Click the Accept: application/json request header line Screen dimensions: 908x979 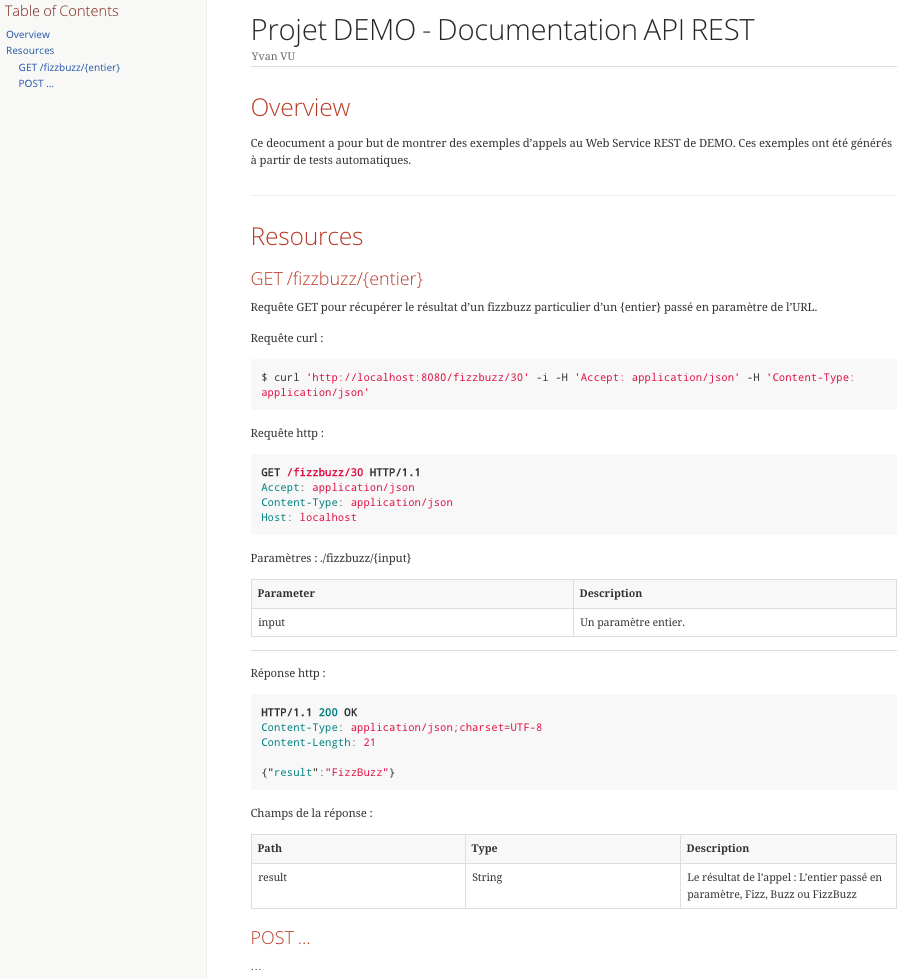pos(338,487)
